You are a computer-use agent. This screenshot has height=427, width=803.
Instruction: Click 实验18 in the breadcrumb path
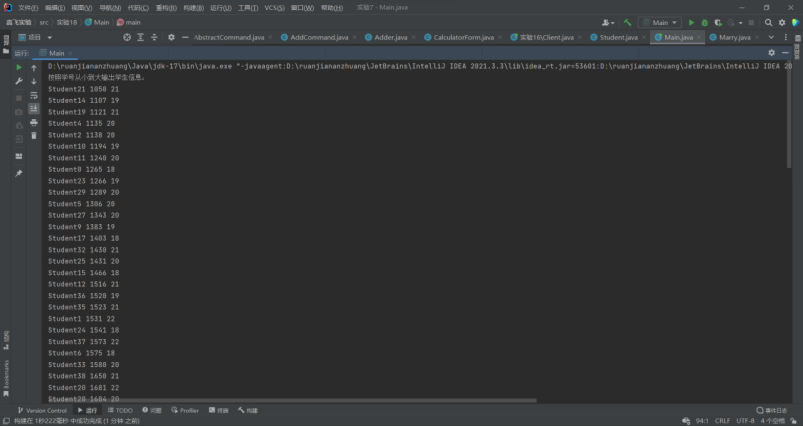[x=66, y=23]
